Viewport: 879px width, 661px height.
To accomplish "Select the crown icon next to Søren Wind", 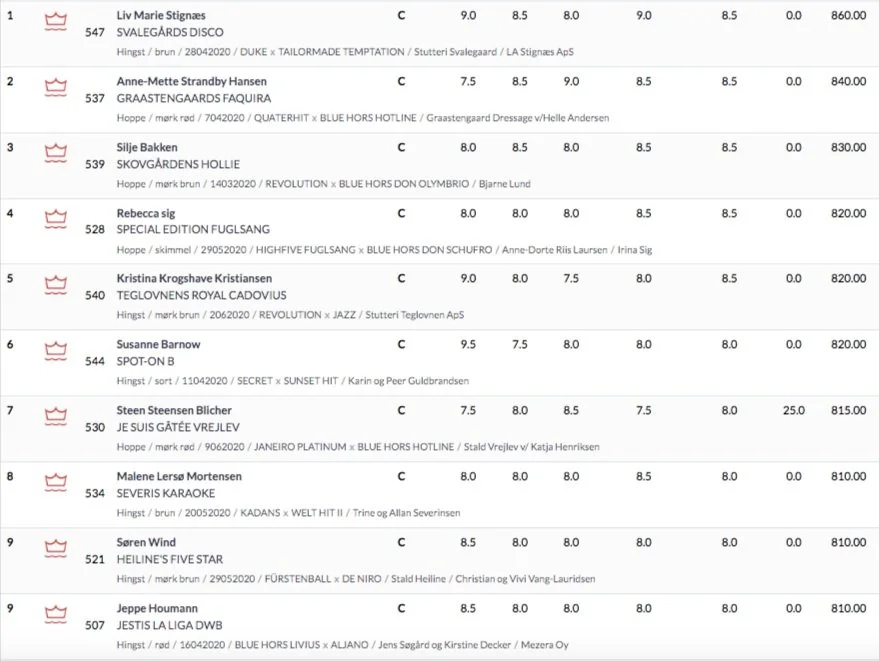I will tap(55, 548).
